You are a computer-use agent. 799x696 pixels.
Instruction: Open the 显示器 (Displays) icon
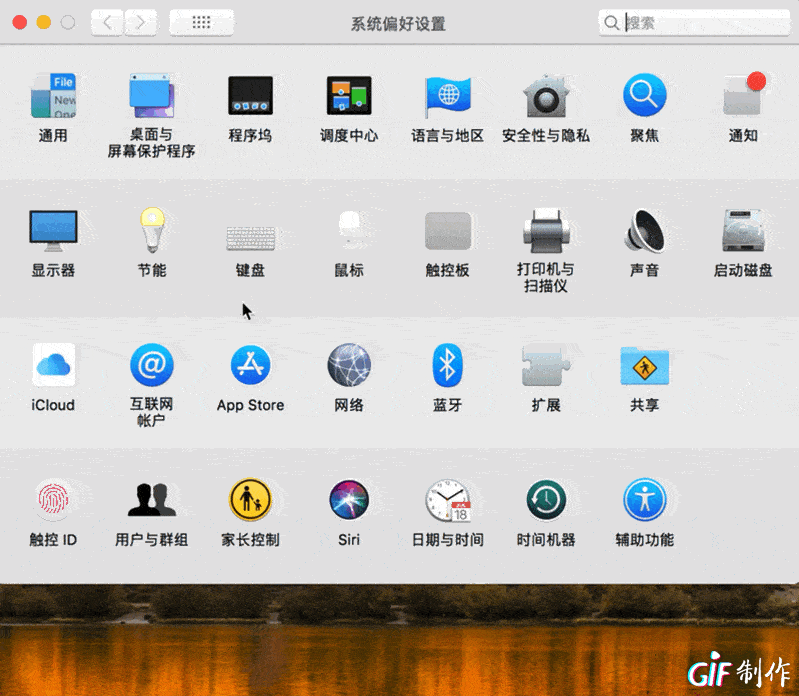point(53,231)
